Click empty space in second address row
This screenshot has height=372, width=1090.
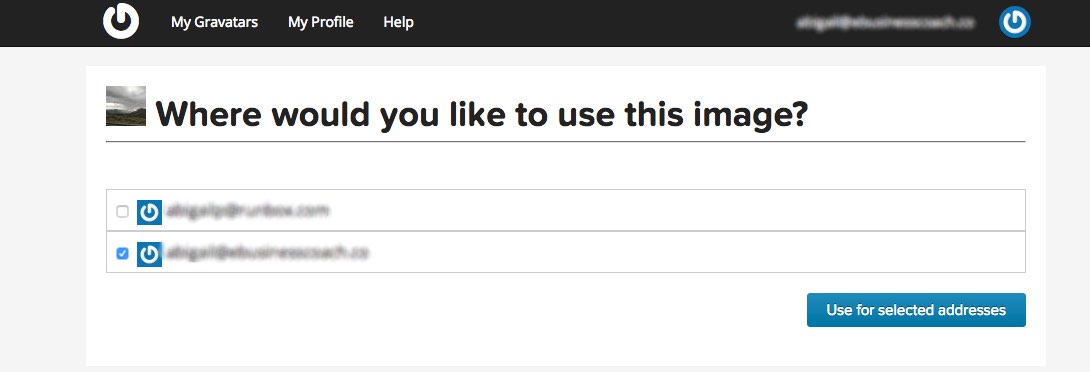coord(695,252)
